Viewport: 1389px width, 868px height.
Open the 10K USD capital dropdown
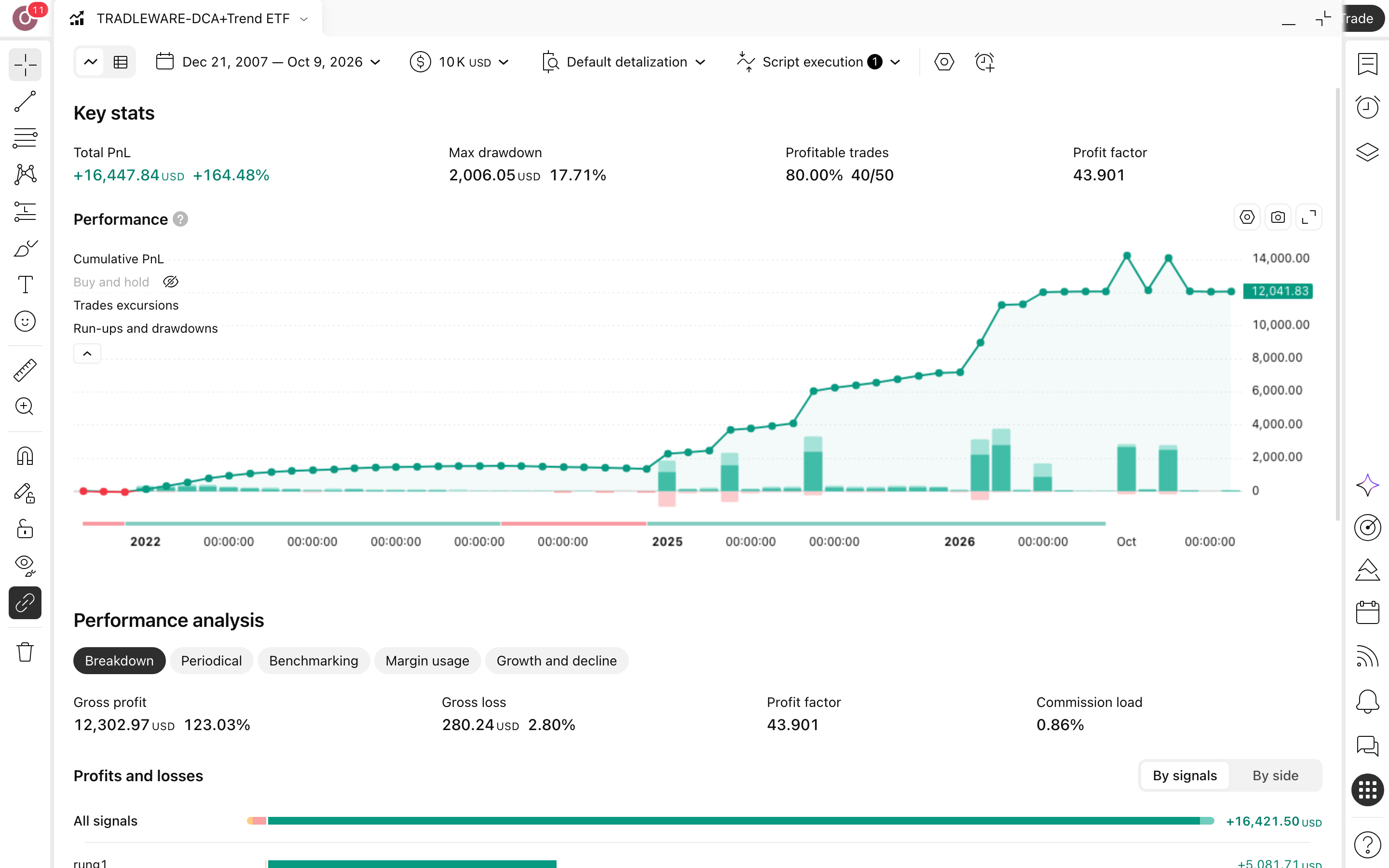coord(460,62)
